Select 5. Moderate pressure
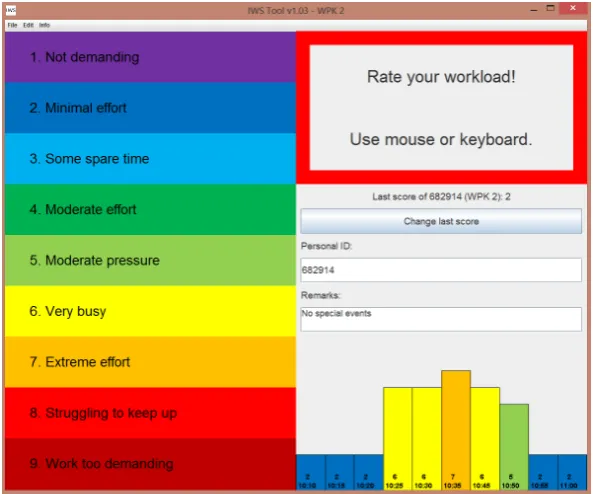The image size is (593, 494). tap(150, 260)
